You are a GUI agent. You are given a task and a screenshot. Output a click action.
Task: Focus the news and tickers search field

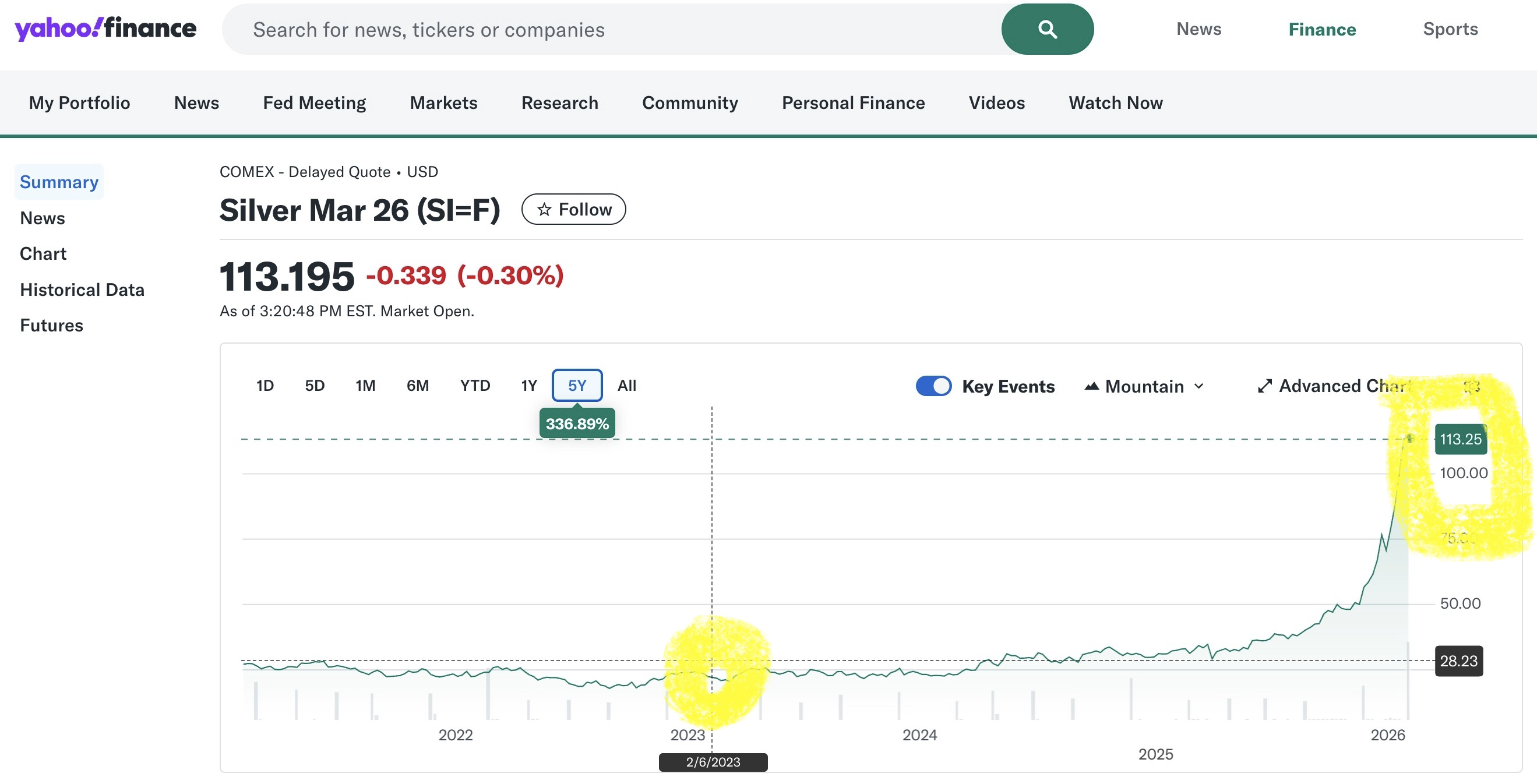tap(609, 29)
